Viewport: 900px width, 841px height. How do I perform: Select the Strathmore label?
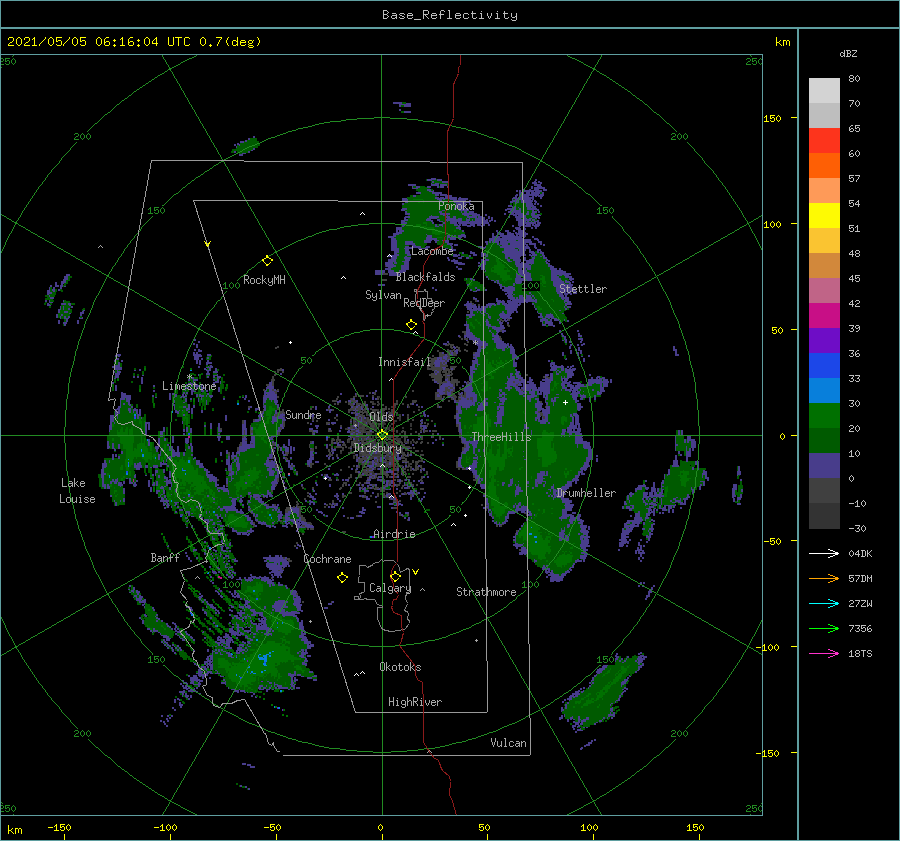pyautogui.click(x=486, y=592)
